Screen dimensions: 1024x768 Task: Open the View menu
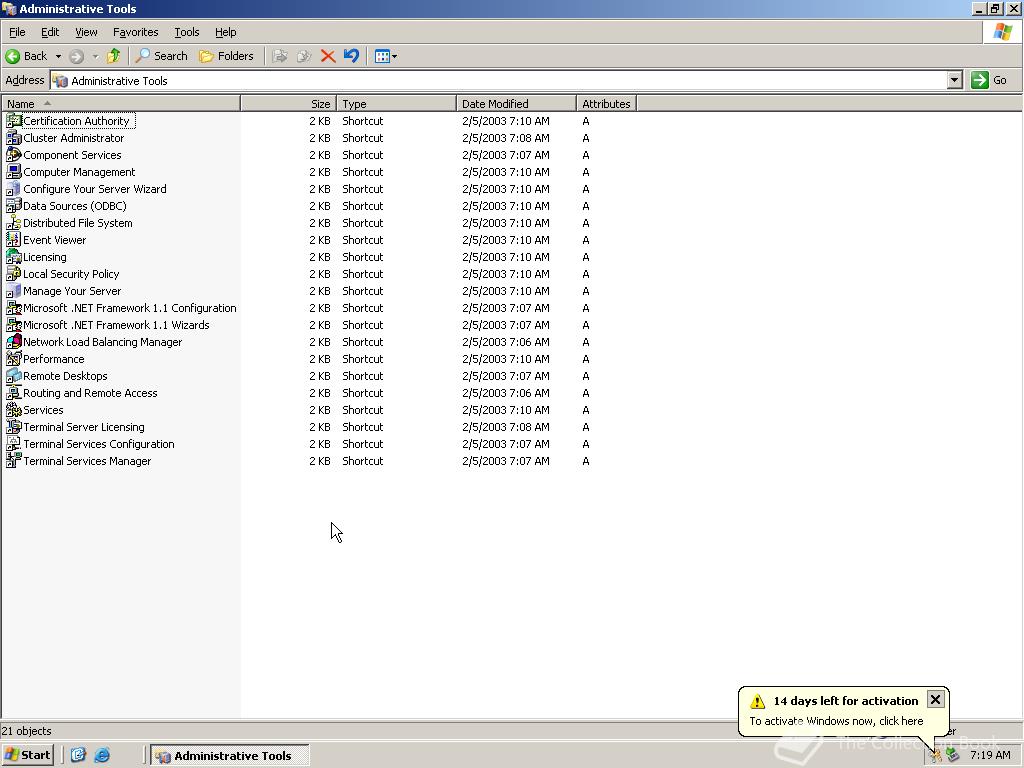86,32
